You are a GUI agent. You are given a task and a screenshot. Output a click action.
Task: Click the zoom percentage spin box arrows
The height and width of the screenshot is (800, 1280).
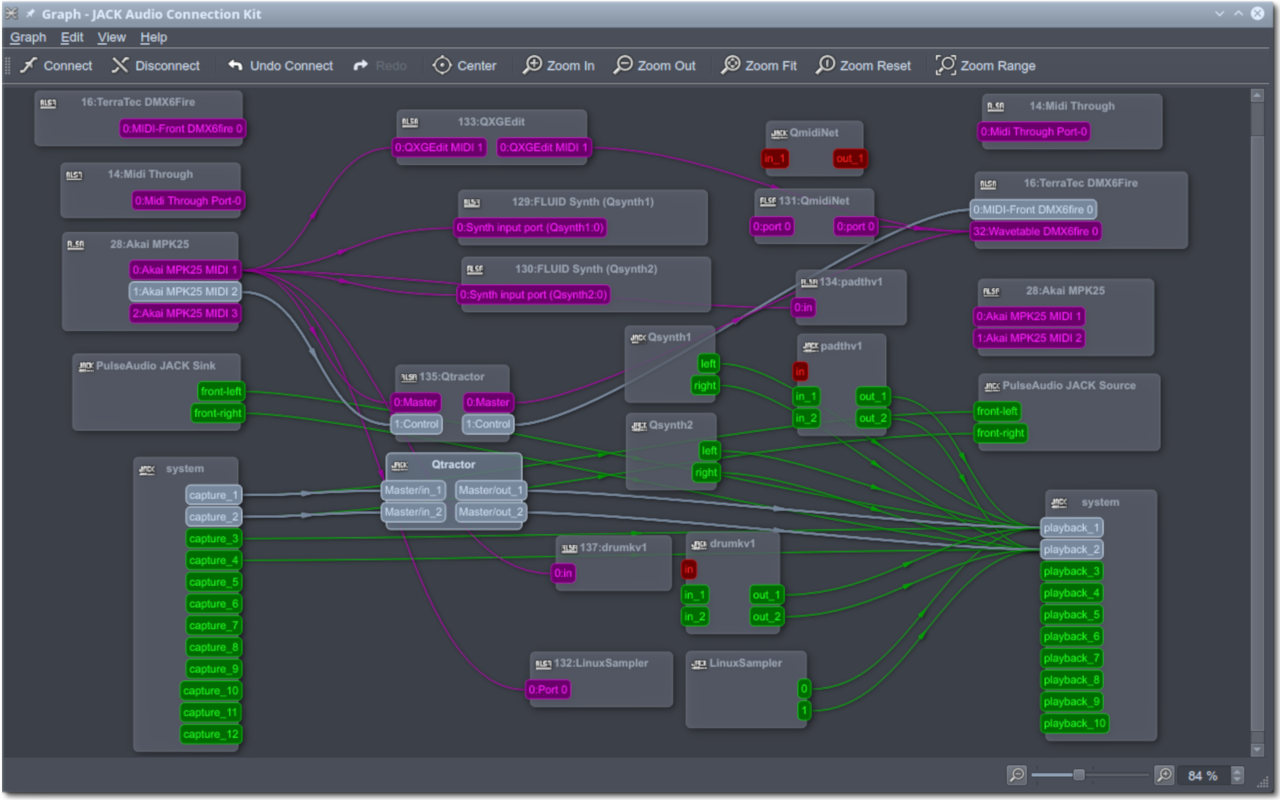point(1237,775)
